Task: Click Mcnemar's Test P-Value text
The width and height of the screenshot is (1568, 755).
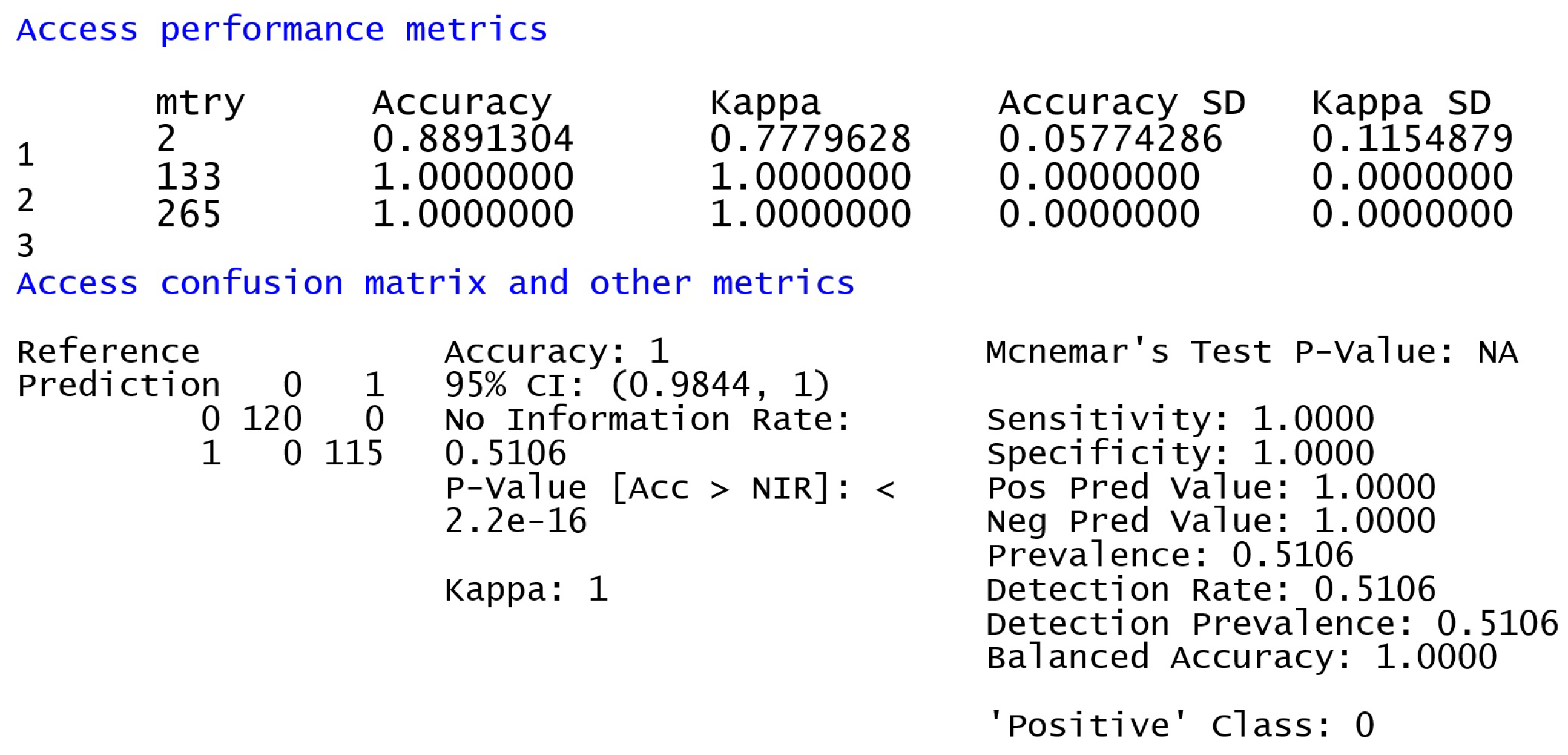Action: coord(1251,352)
